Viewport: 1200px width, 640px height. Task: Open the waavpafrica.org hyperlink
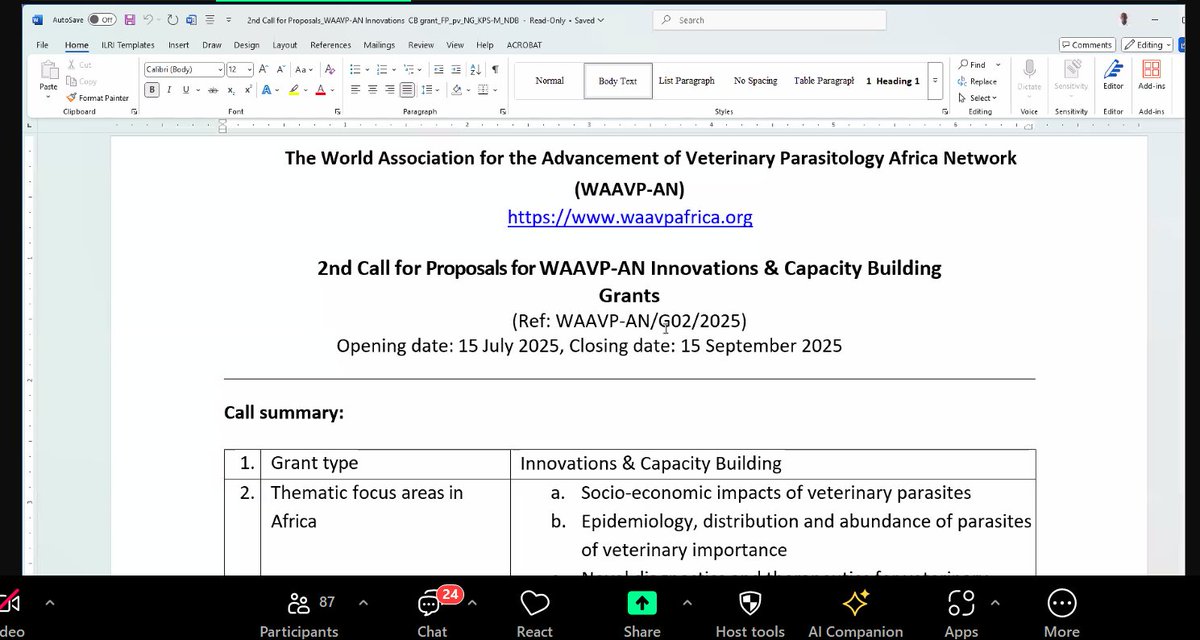click(x=630, y=216)
